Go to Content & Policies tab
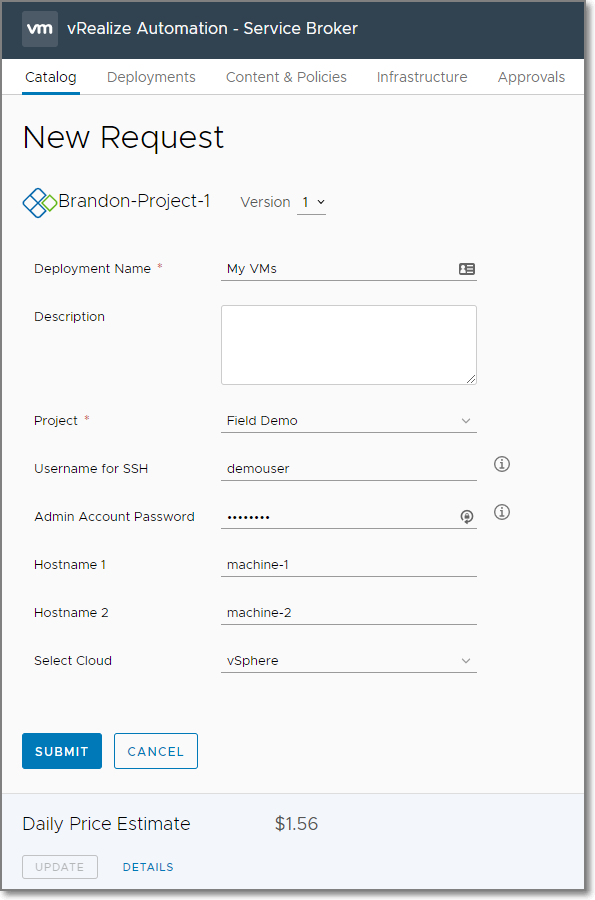The width and height of the screenshot is (595, 900). 286,77
